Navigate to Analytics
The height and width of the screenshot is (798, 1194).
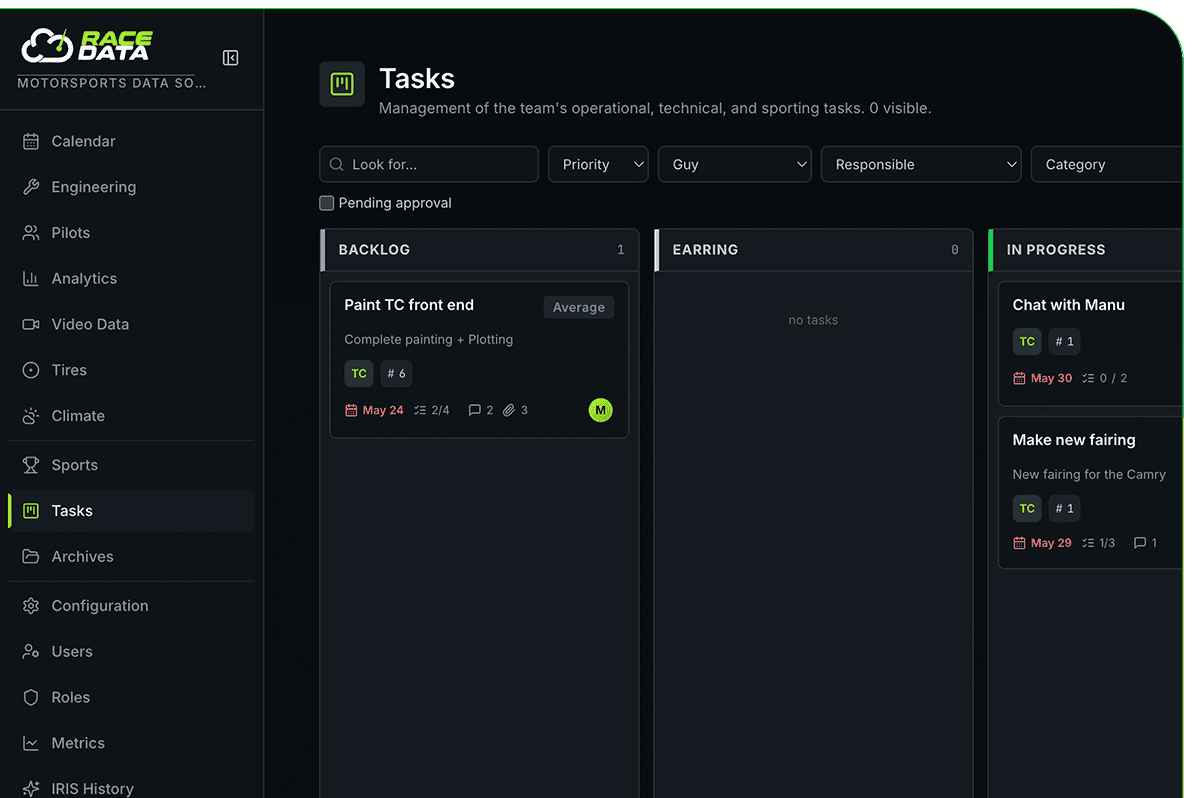pyautogui.click(x=131, y=279)
